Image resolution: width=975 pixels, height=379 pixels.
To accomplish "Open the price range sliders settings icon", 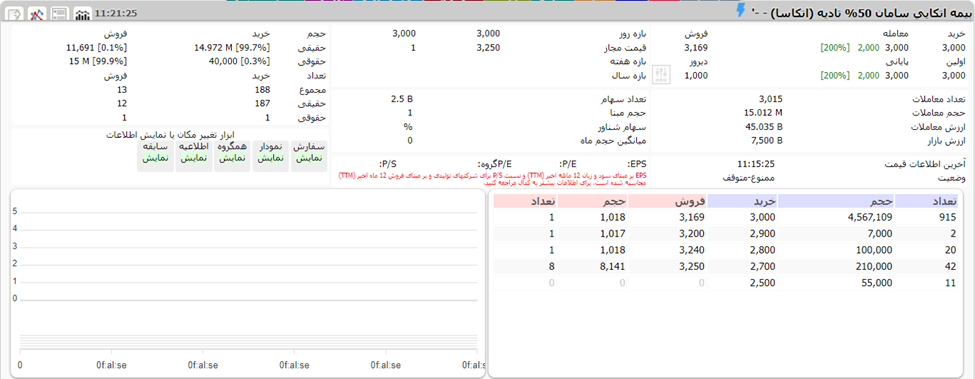I will pyautogui.click(x=662, y=75).
